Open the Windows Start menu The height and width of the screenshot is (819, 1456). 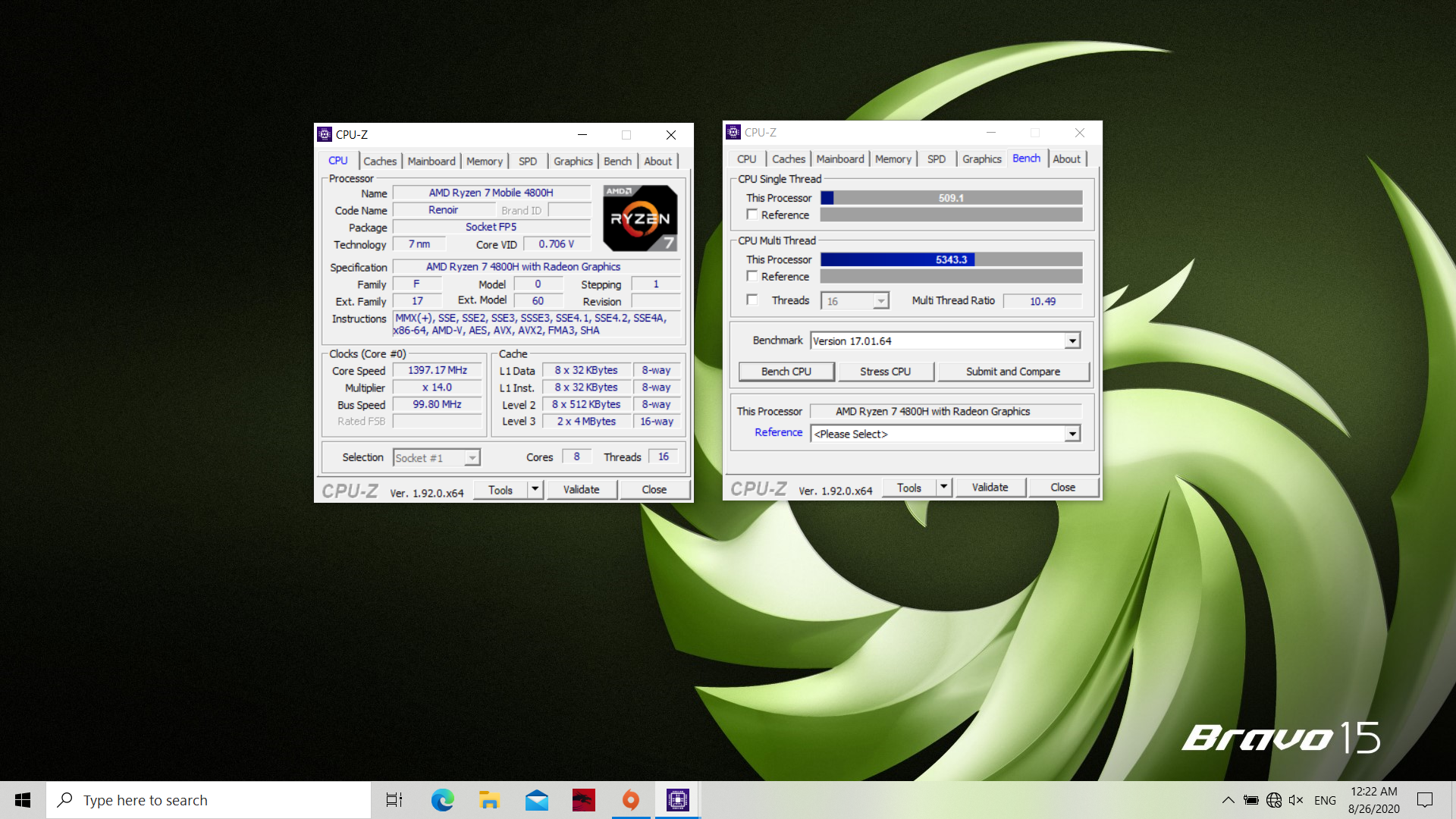tap(23, 800)
